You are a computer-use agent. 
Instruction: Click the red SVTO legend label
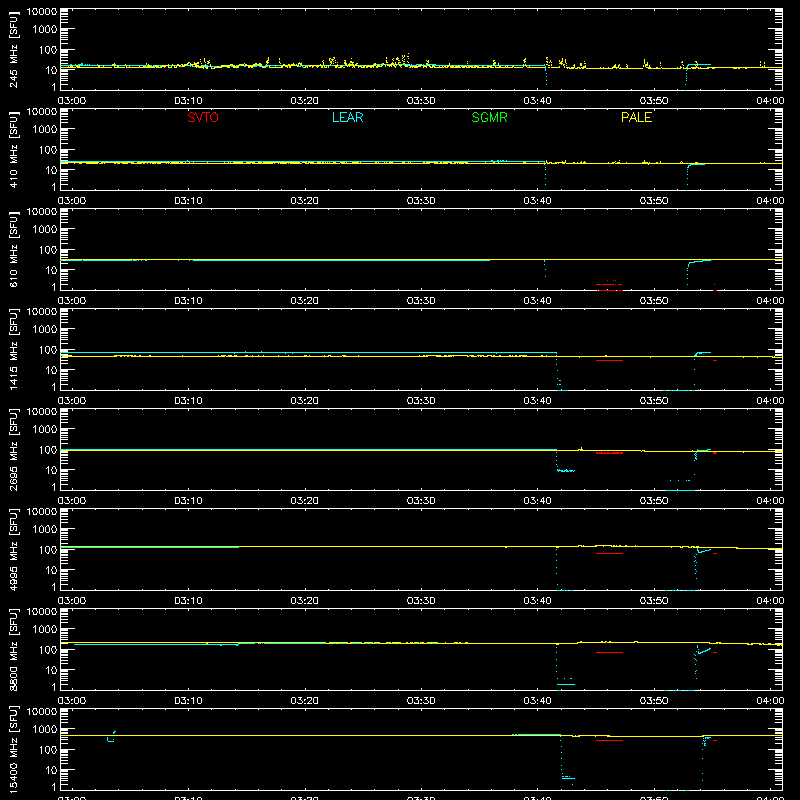tap(203, 117)
